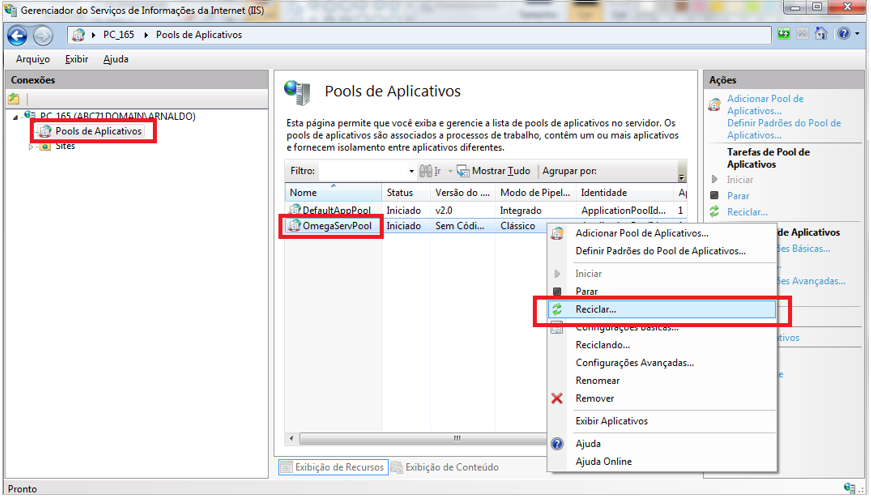Screen dimensions: 871x497
Task: Select Configurações Avançadas... in the context menu
Action: point(634,363)
